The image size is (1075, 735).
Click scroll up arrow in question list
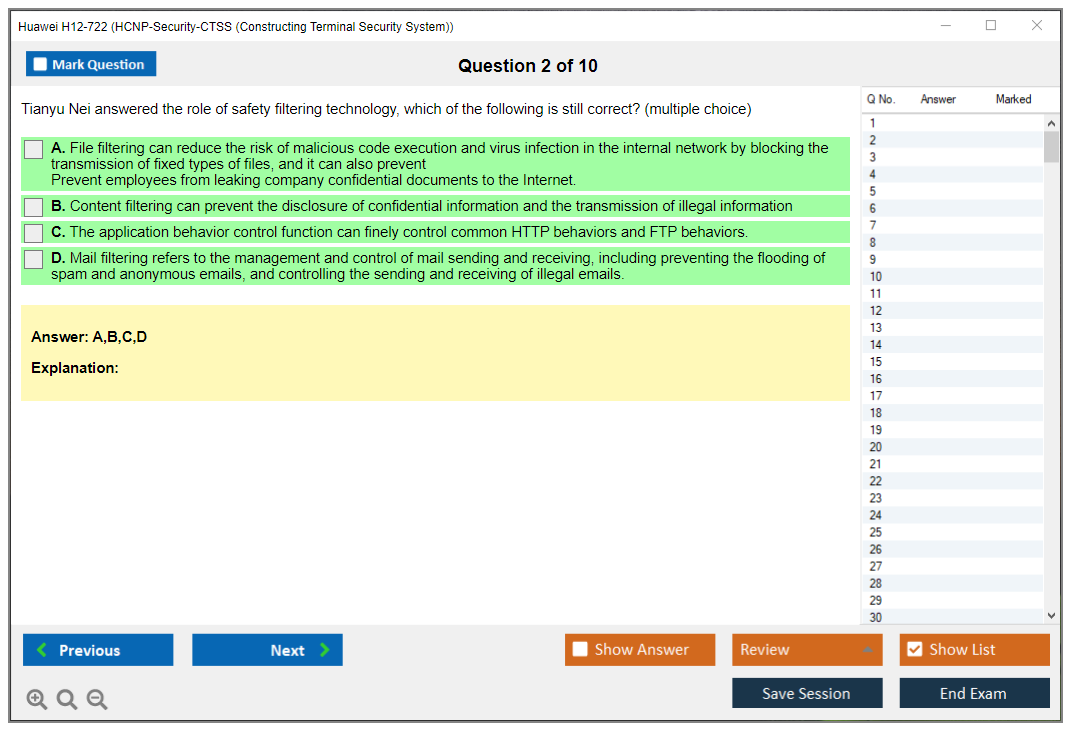(x=1050, y=123)
